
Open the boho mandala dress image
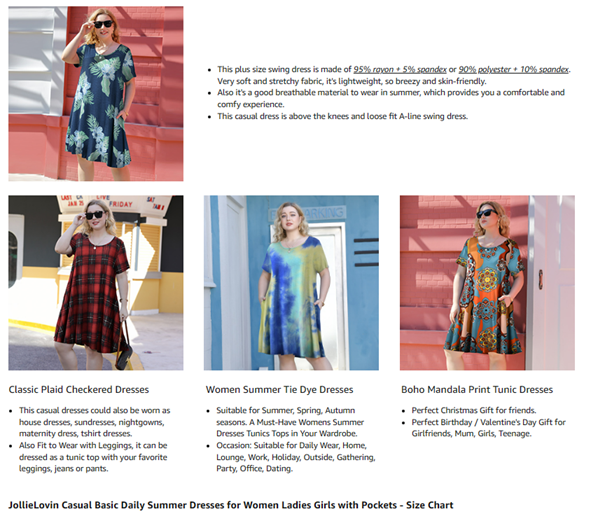[x=487, y=283]
